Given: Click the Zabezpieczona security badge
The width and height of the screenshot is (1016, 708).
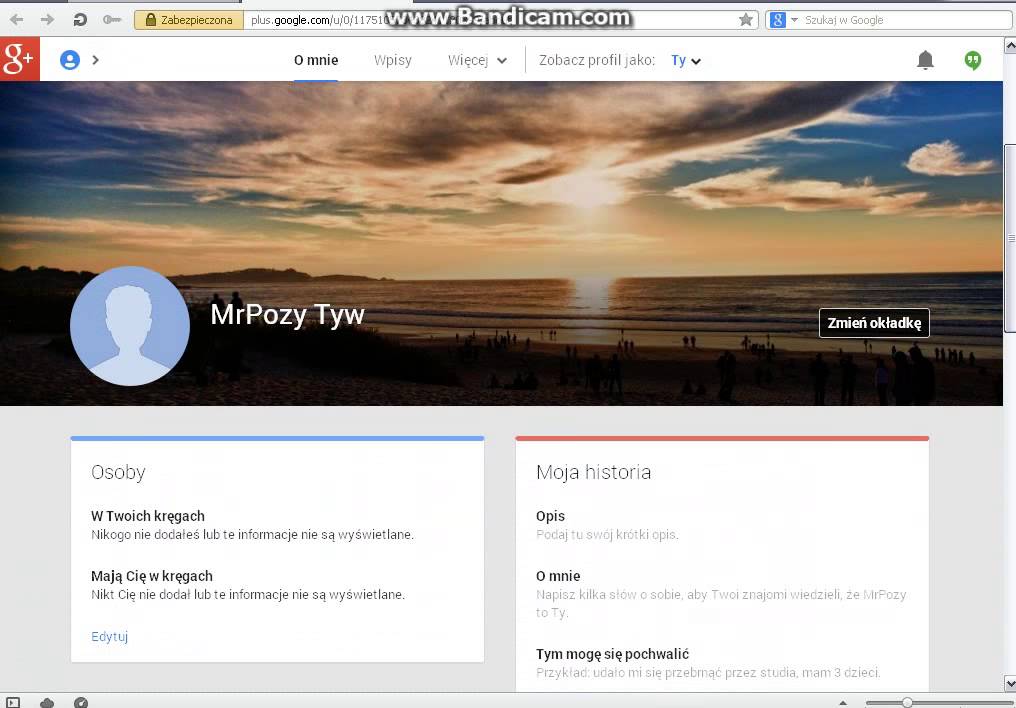Looking at the screenshot, I should click(189, 20).
